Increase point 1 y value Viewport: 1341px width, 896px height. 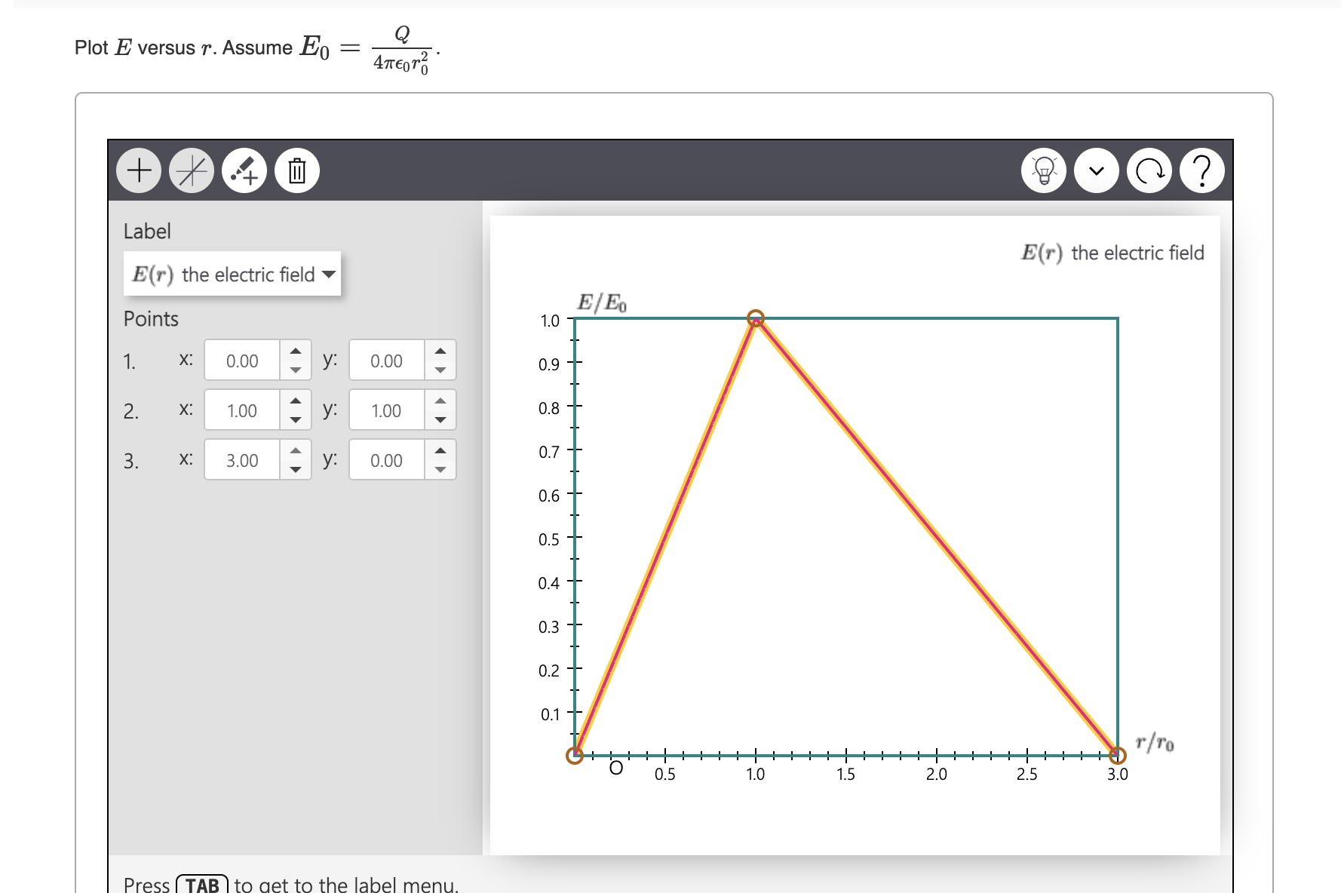click(x=440, y=351)
